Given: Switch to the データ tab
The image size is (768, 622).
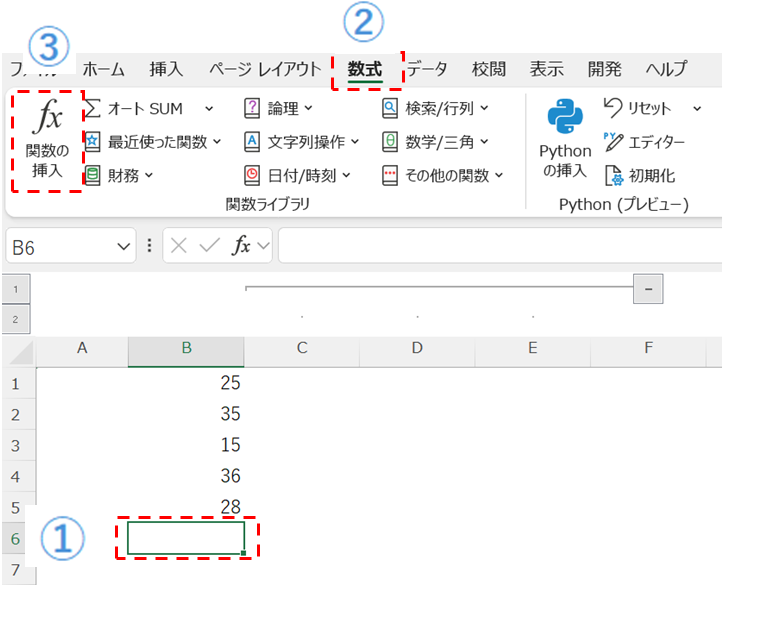Looking at the screenshot, I should [427, 69].
